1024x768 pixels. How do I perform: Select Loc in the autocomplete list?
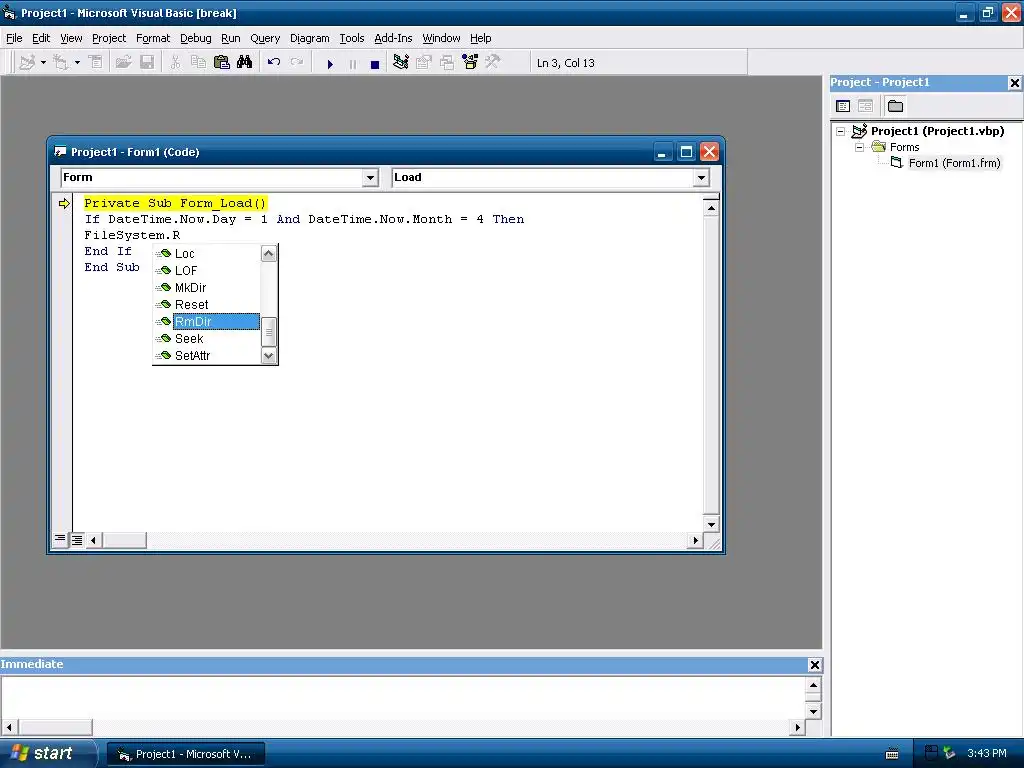coord(184,253)
